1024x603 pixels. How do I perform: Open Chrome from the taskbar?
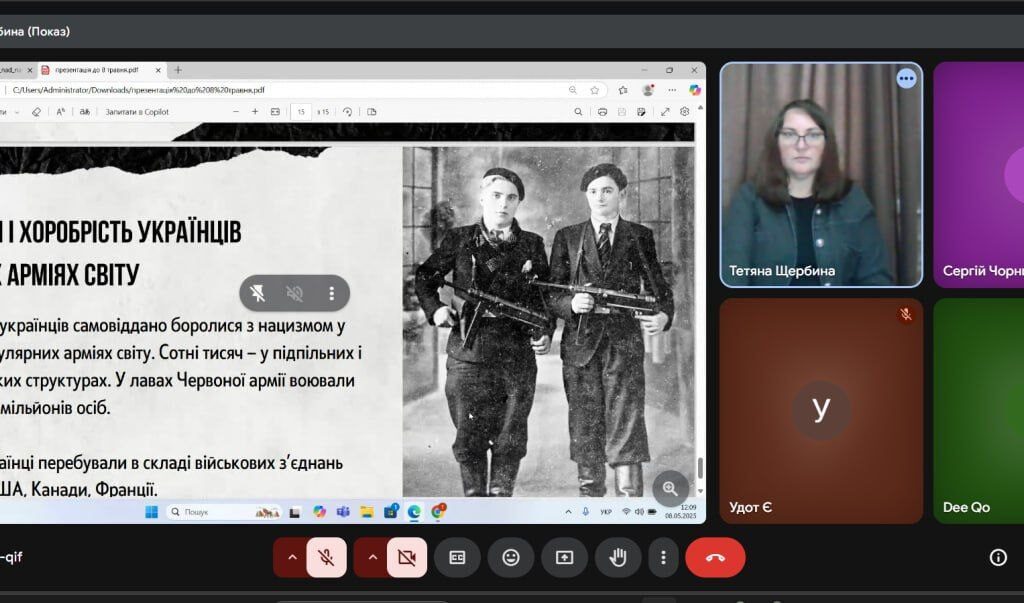(x=438, y=512)
